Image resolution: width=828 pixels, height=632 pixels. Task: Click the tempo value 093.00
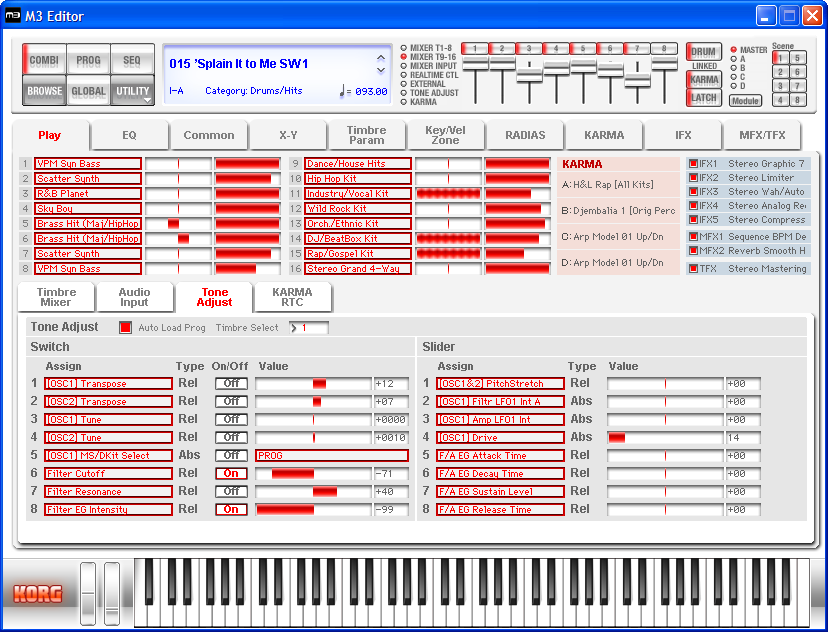click(371, 91)
